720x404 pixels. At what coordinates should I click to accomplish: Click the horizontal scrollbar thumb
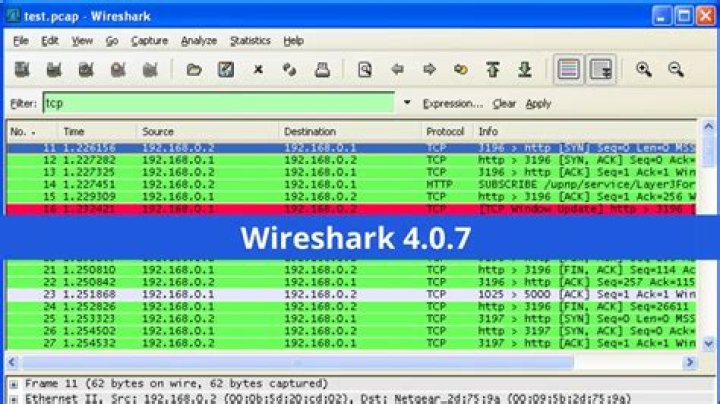(298, 362)
